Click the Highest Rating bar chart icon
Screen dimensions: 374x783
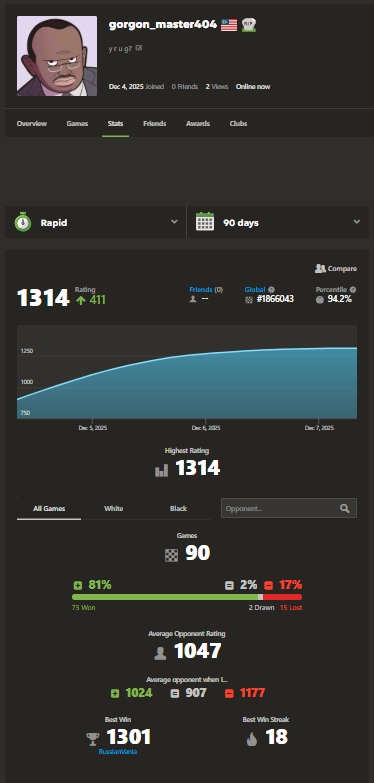click(x=161, y=470)
